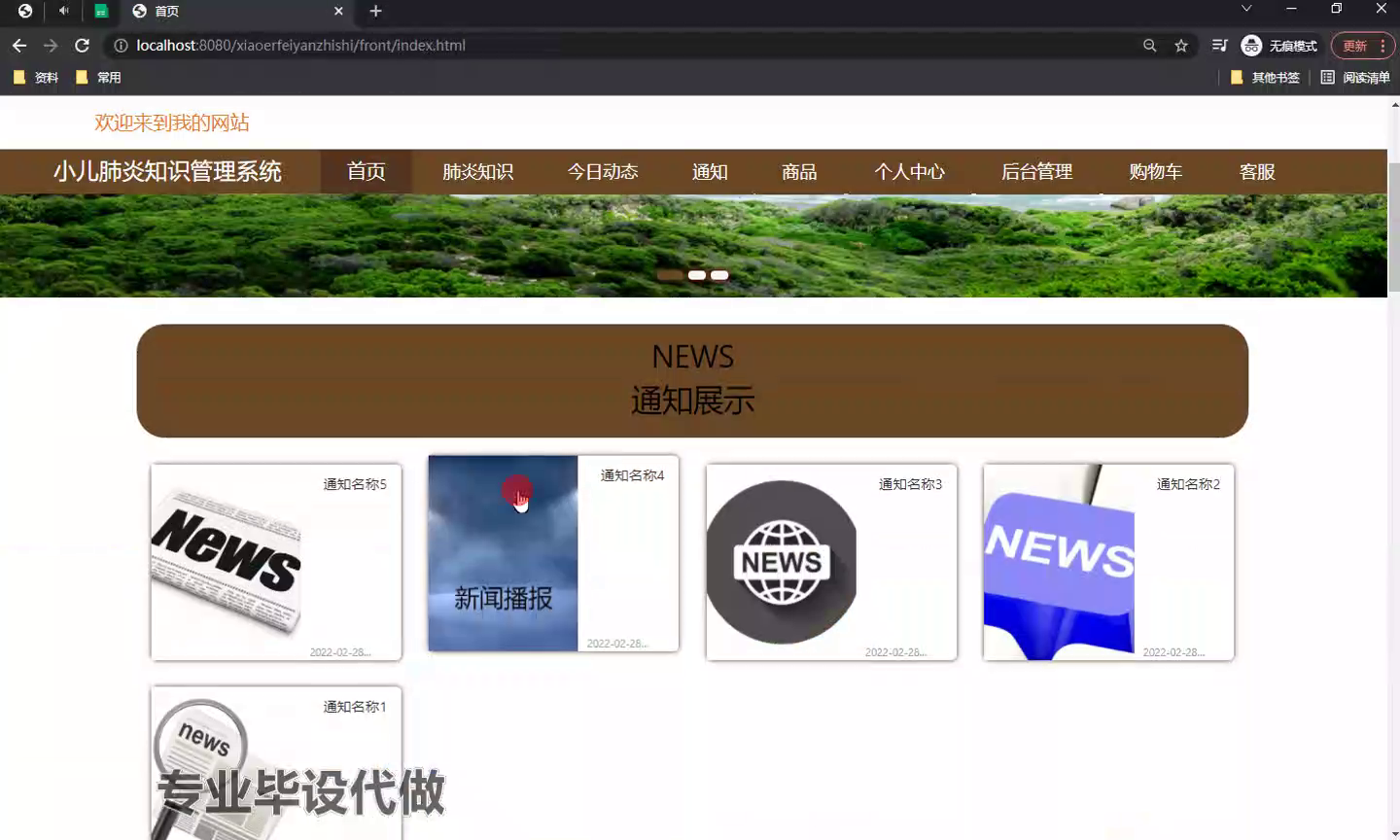
Task: Click the pinned tab with audio speaker icon
Action: [63, 11]
